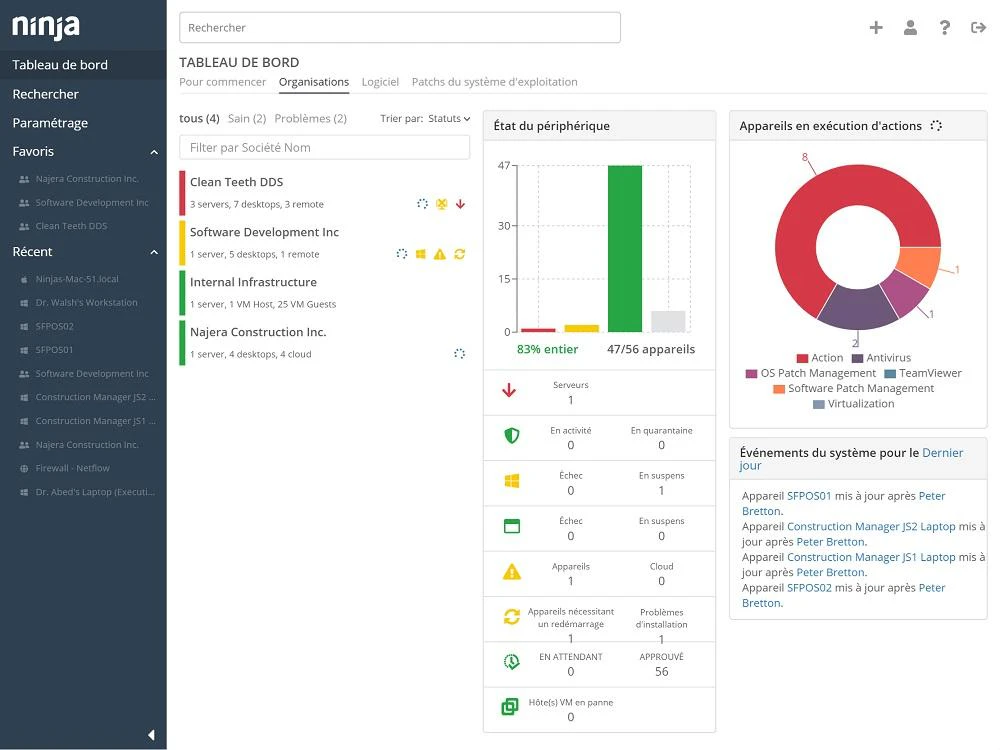Viewport: 1000px width, 750px height.
Task: Collapse the Favoris section
Action: (x=154, y=152)
